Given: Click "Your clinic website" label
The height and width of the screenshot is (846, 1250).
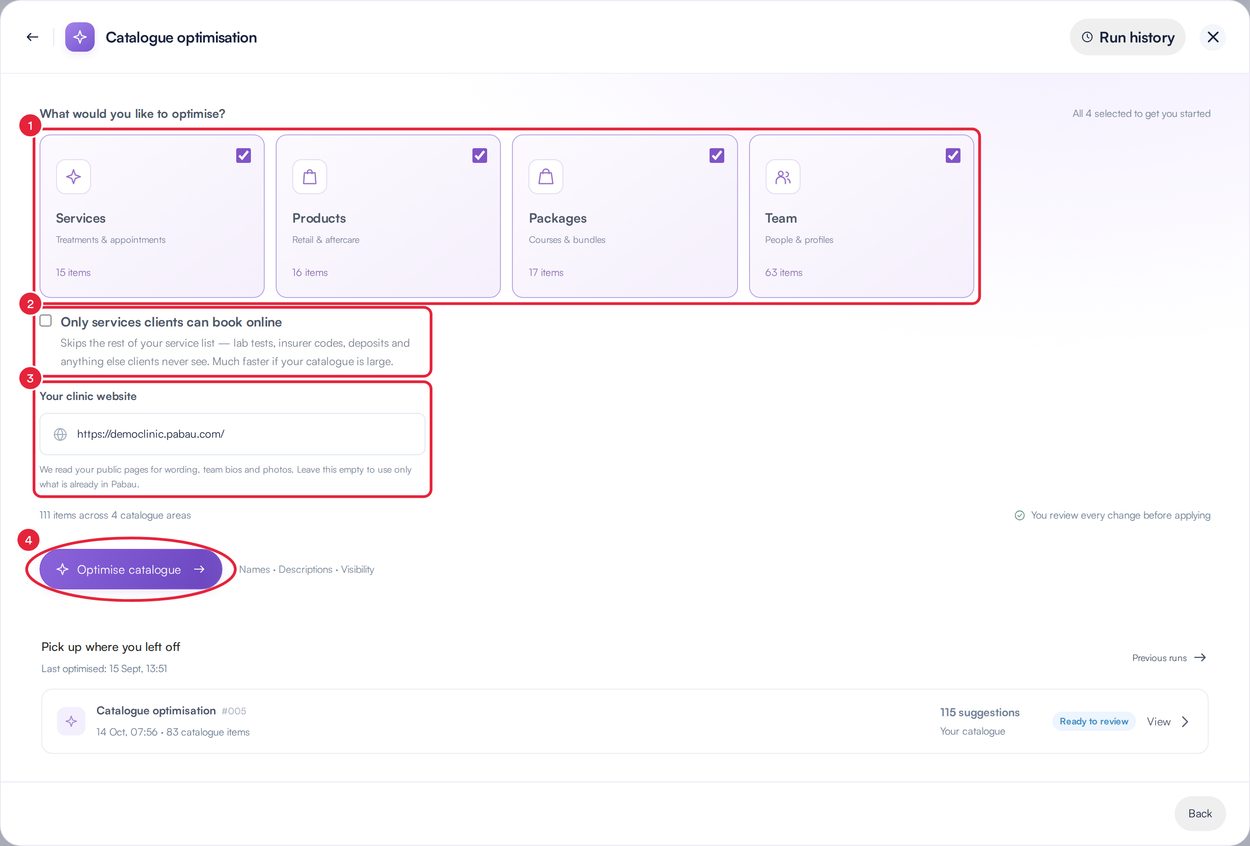Looking at the screenshot, I should click(x=88, y=396).
